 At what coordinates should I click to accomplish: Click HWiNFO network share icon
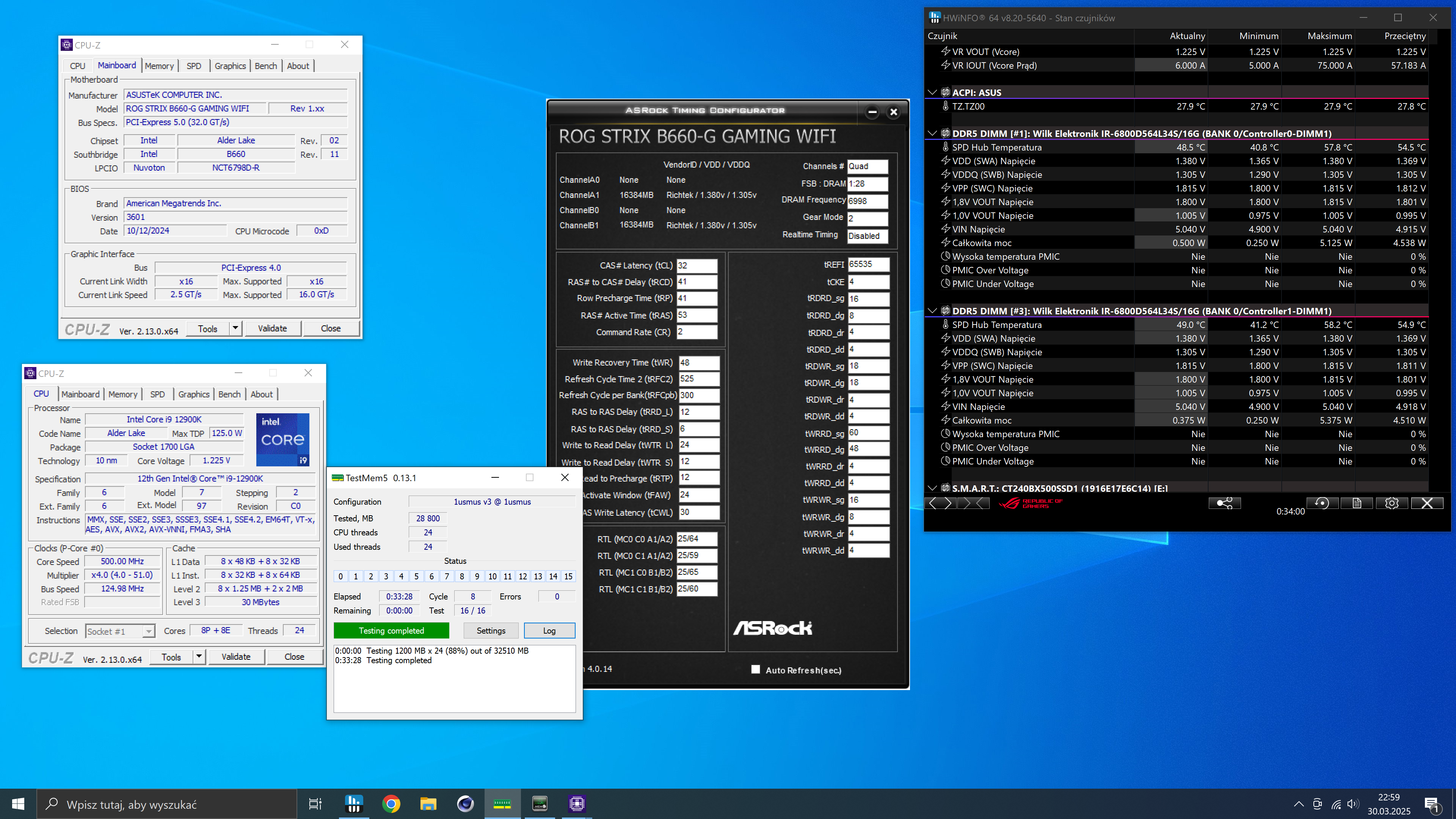point(1224,503)
